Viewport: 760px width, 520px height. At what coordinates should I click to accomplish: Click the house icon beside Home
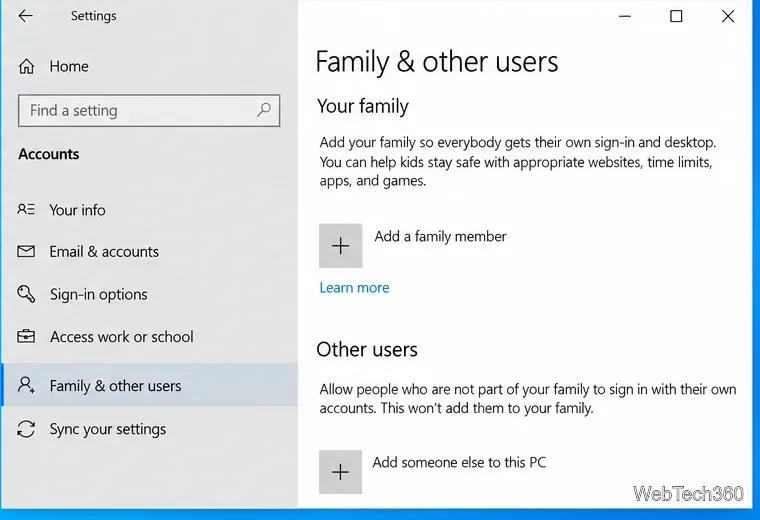point(26,66)
